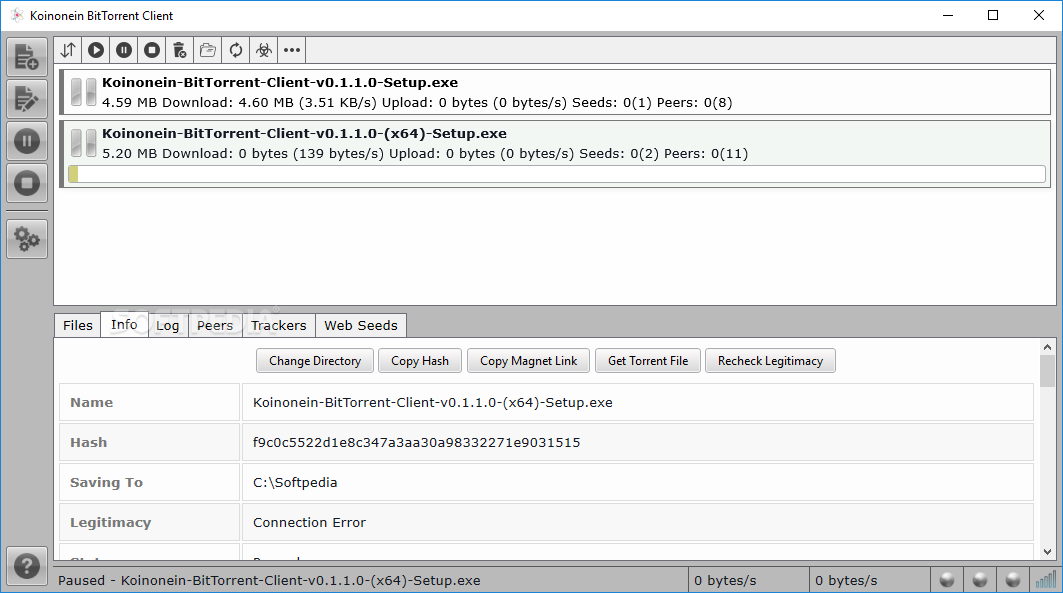Click the status bar paused torrent text
This screenshot has height=593, width=1063.
pos(269,581)
